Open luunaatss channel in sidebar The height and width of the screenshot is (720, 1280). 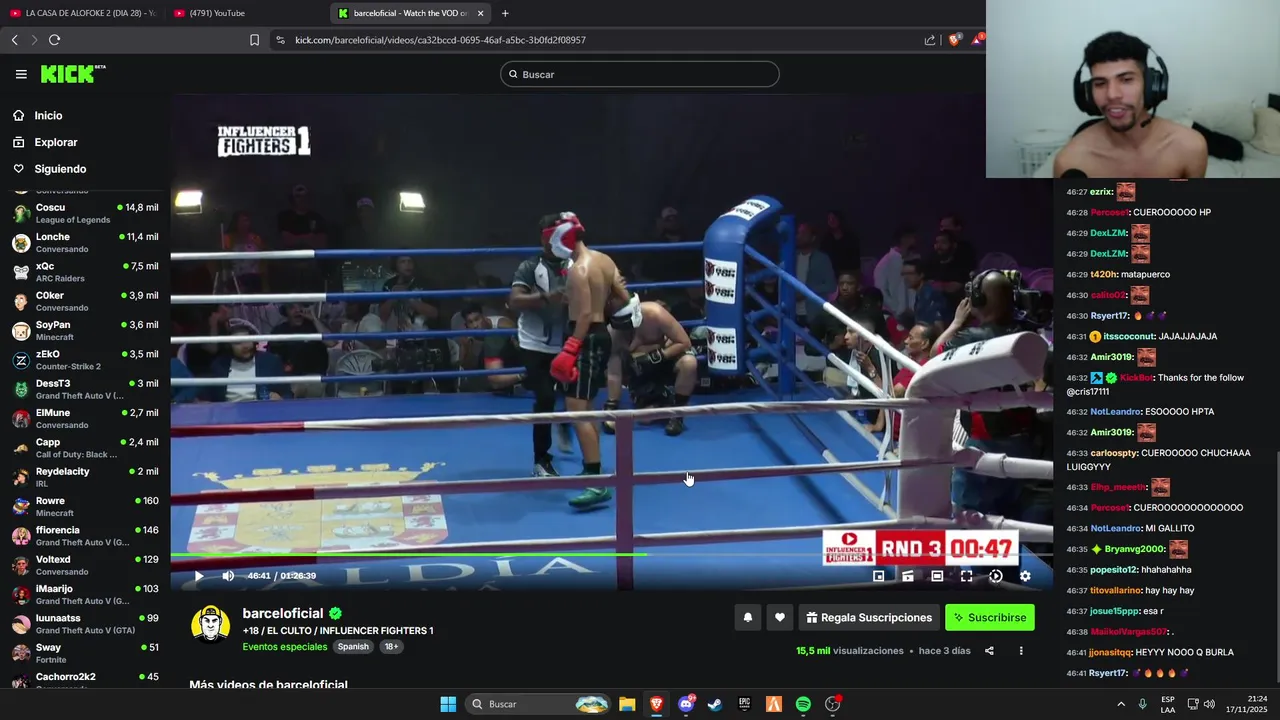(x=85, y=624)
